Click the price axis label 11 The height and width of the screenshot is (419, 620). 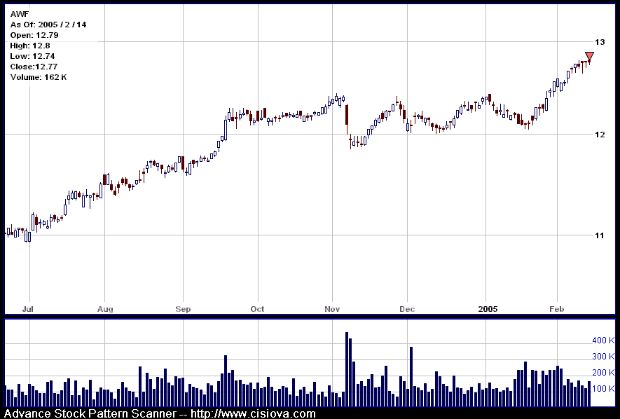click(x=600, y=236)
